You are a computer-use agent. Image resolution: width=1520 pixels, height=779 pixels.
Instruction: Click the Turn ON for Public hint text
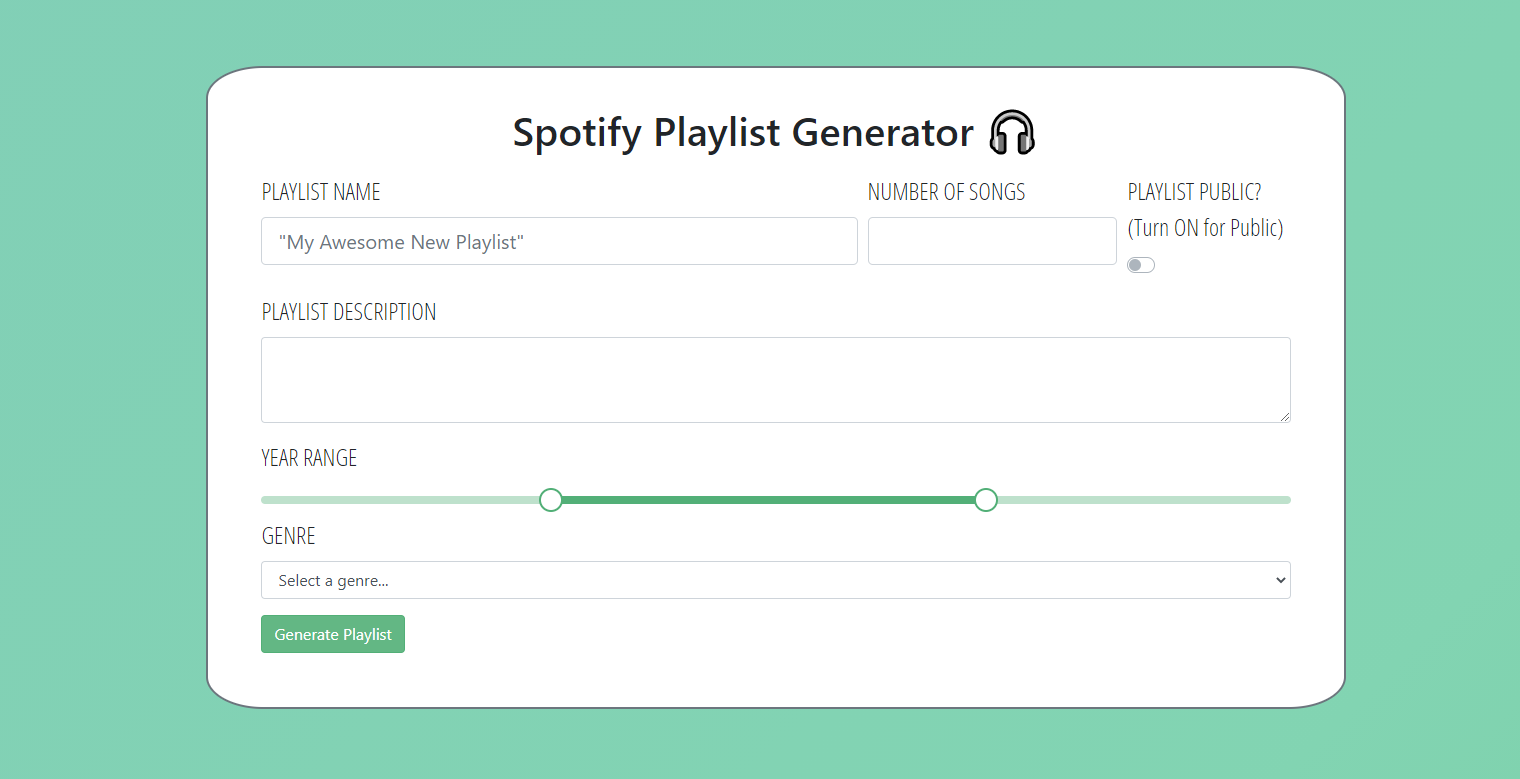1205,228
